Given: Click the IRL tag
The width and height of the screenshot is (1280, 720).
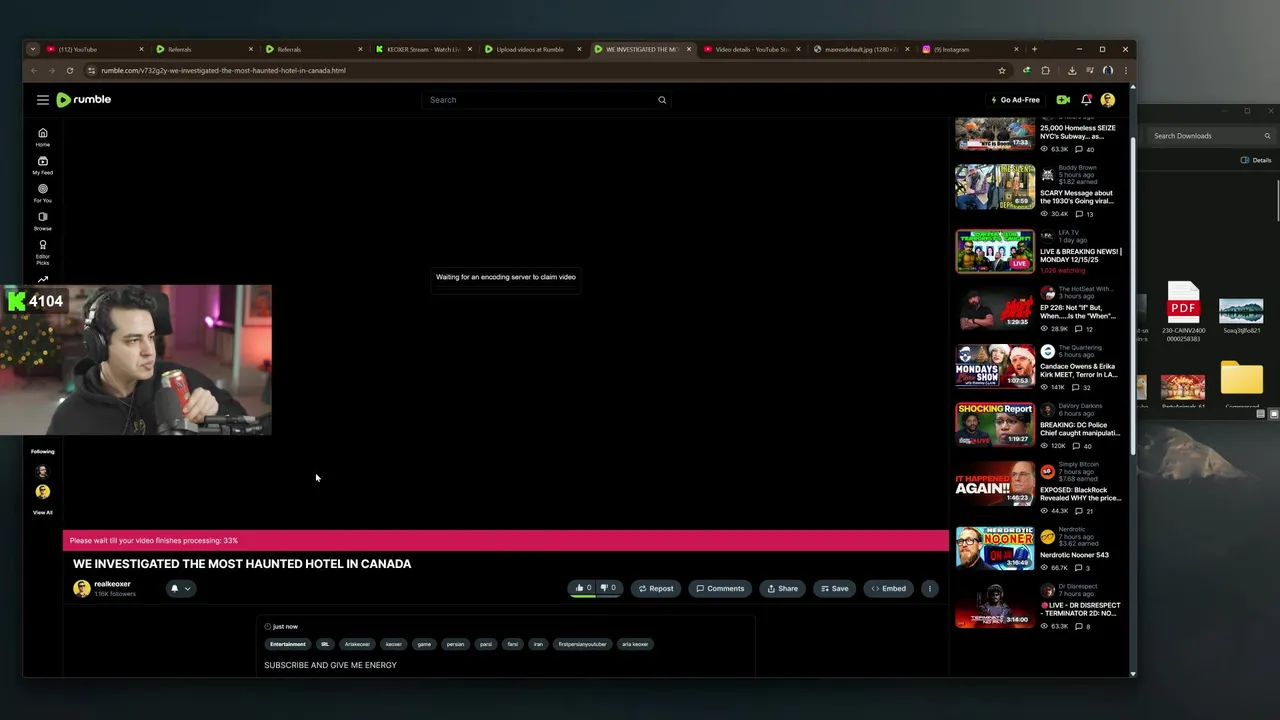Looking at the screenshot, I should (x=325, y=644).
